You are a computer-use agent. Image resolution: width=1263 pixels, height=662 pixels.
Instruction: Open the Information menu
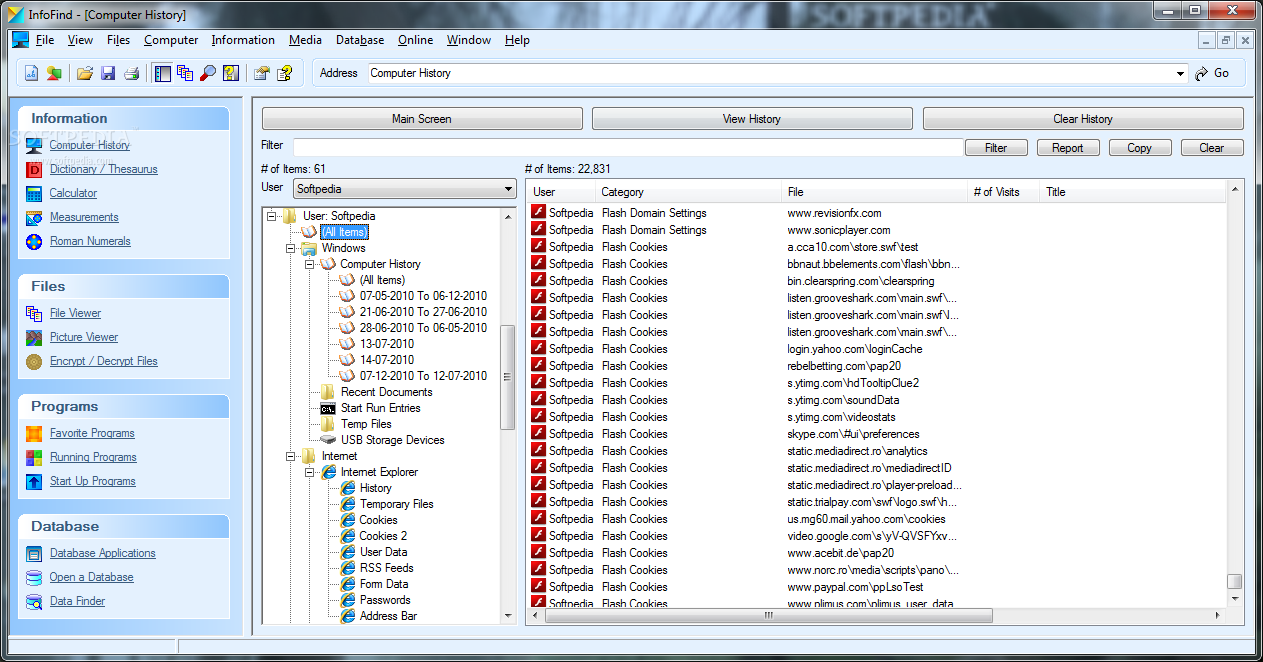click(x=243, y=40)
